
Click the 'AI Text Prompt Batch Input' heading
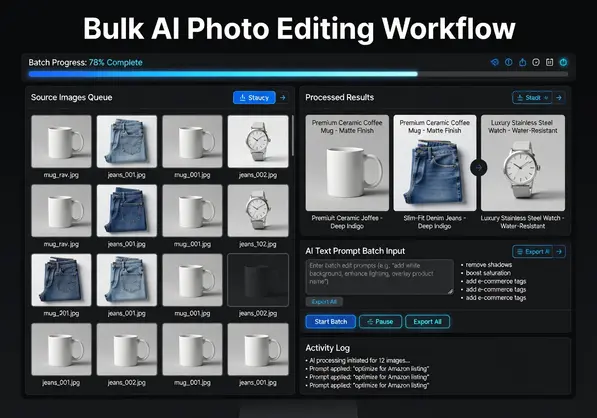click(355, 251)
